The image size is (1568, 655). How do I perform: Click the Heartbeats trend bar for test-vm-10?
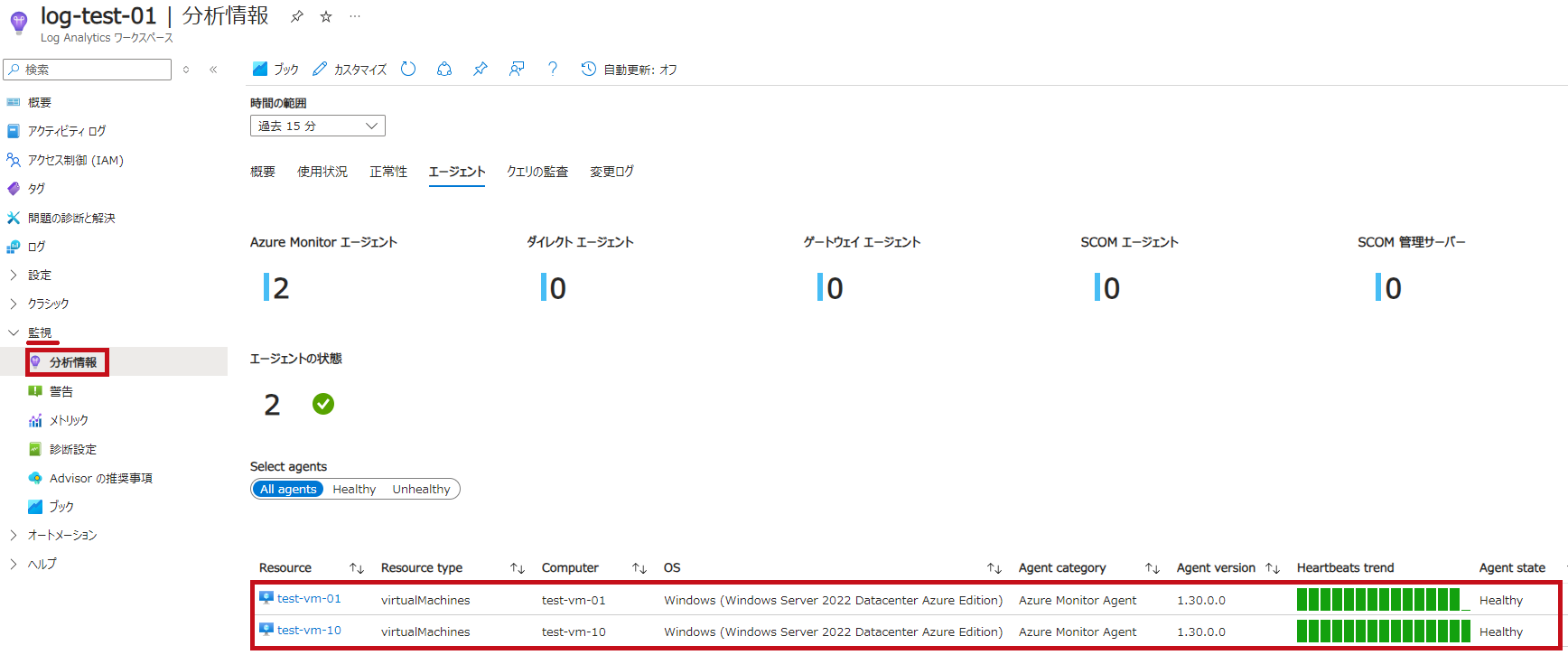tap(1383, 632)
